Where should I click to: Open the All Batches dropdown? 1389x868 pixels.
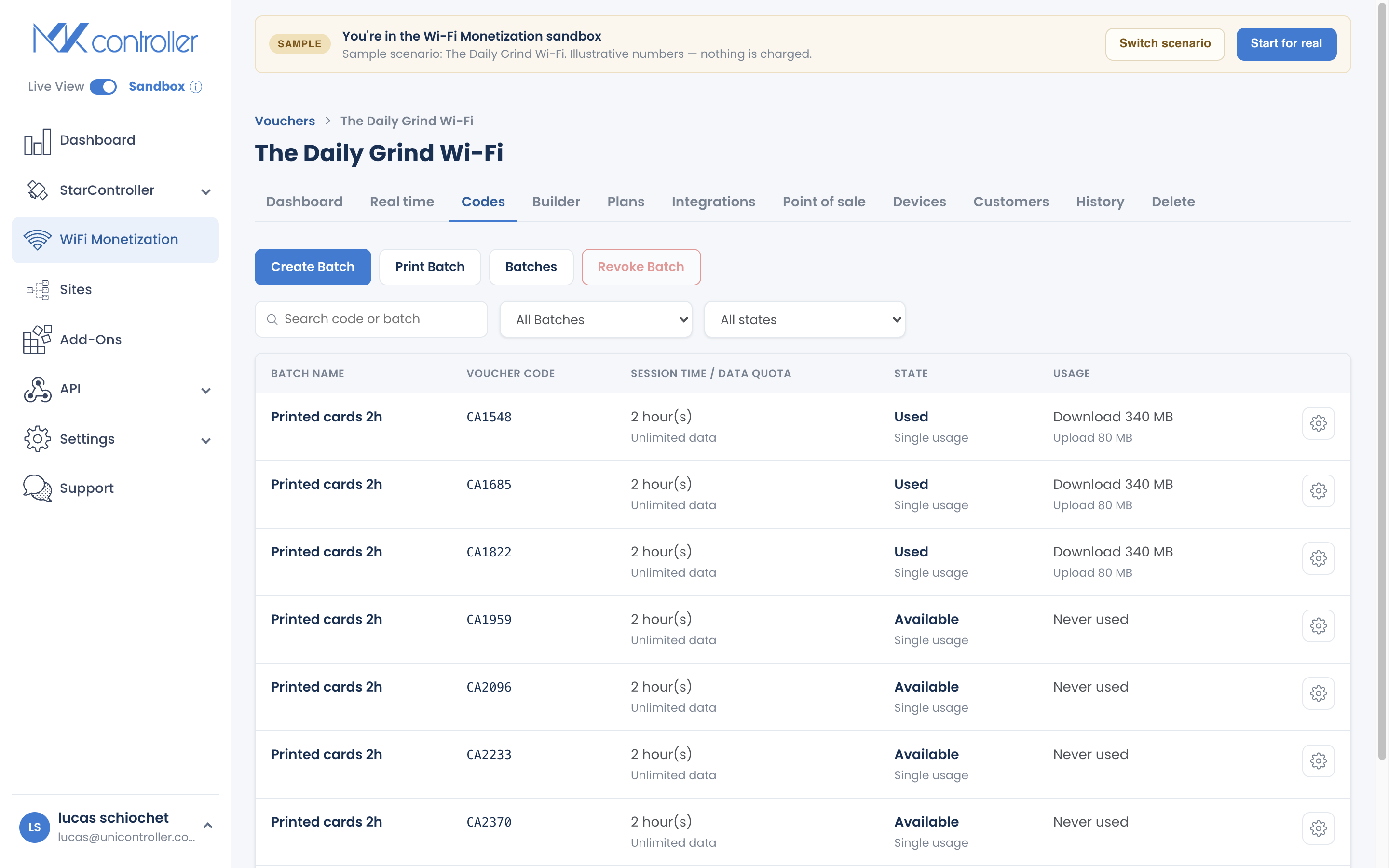point(595,319)
